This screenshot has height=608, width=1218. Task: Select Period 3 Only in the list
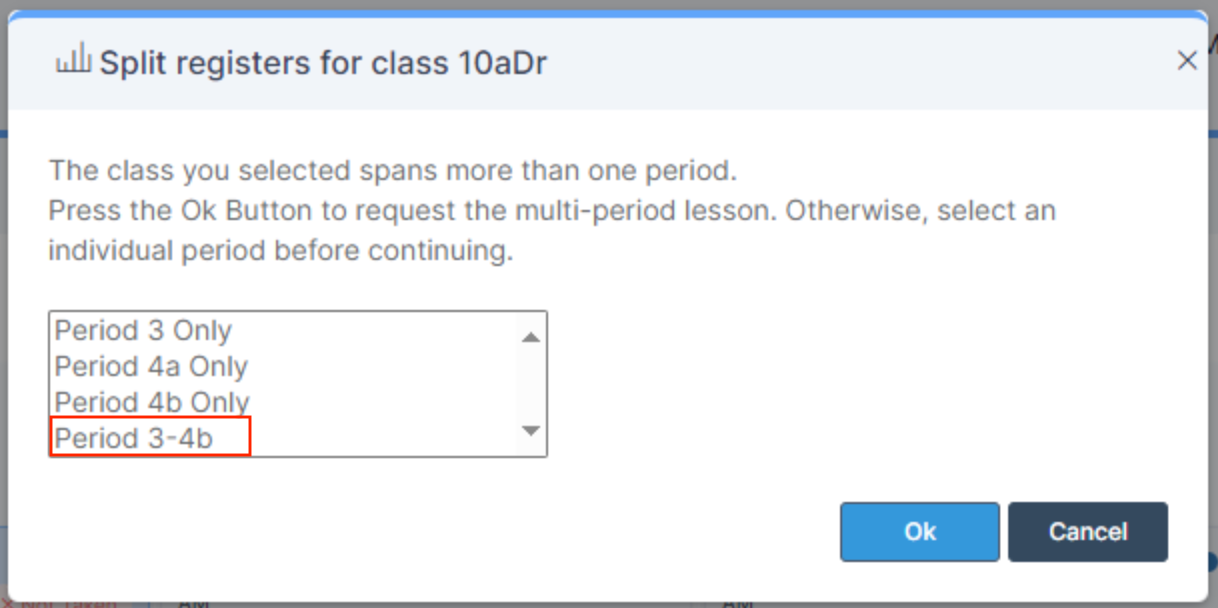coord(143,331)
